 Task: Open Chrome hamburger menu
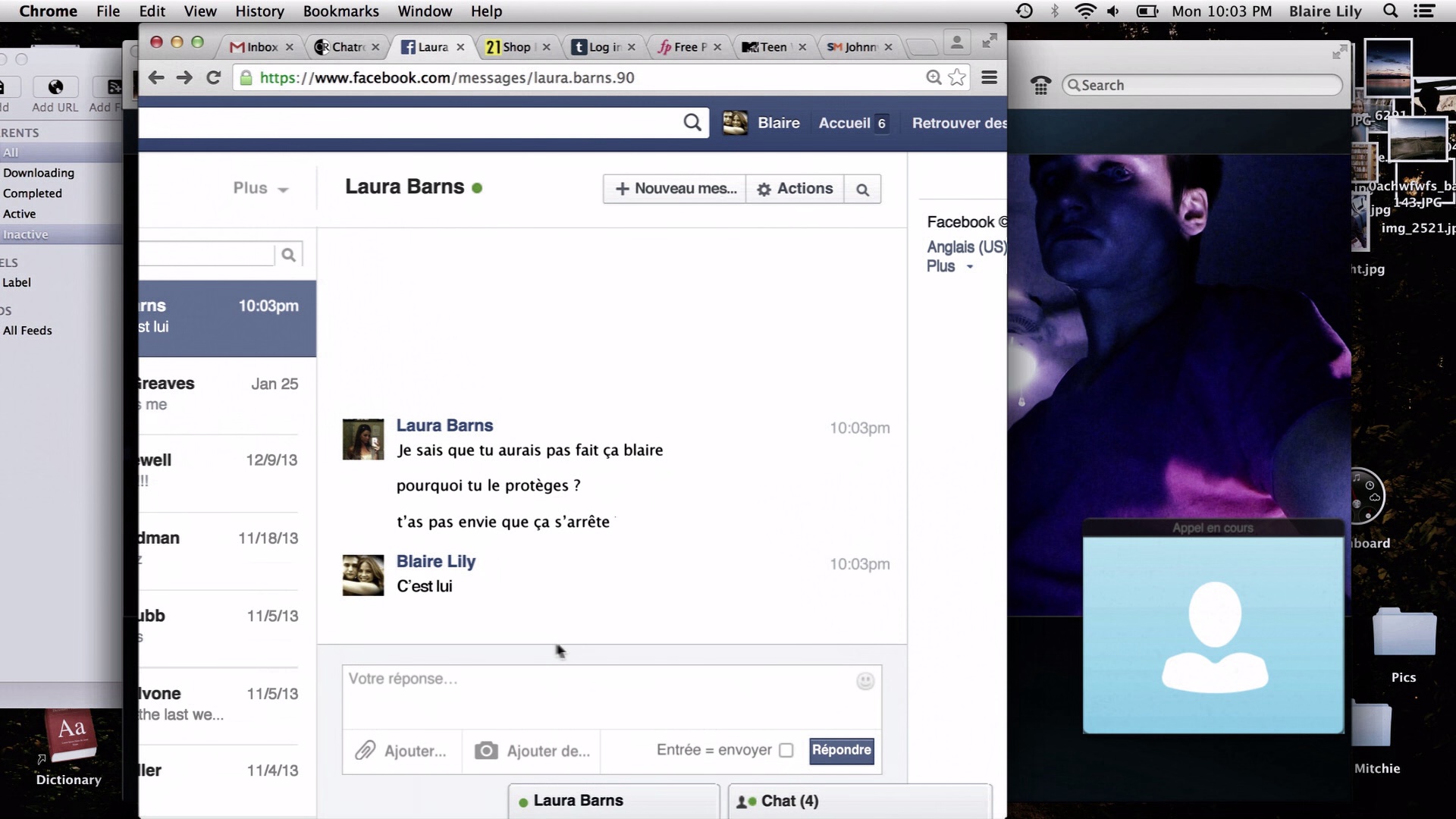pyautogui.click(x=989, y=77)
